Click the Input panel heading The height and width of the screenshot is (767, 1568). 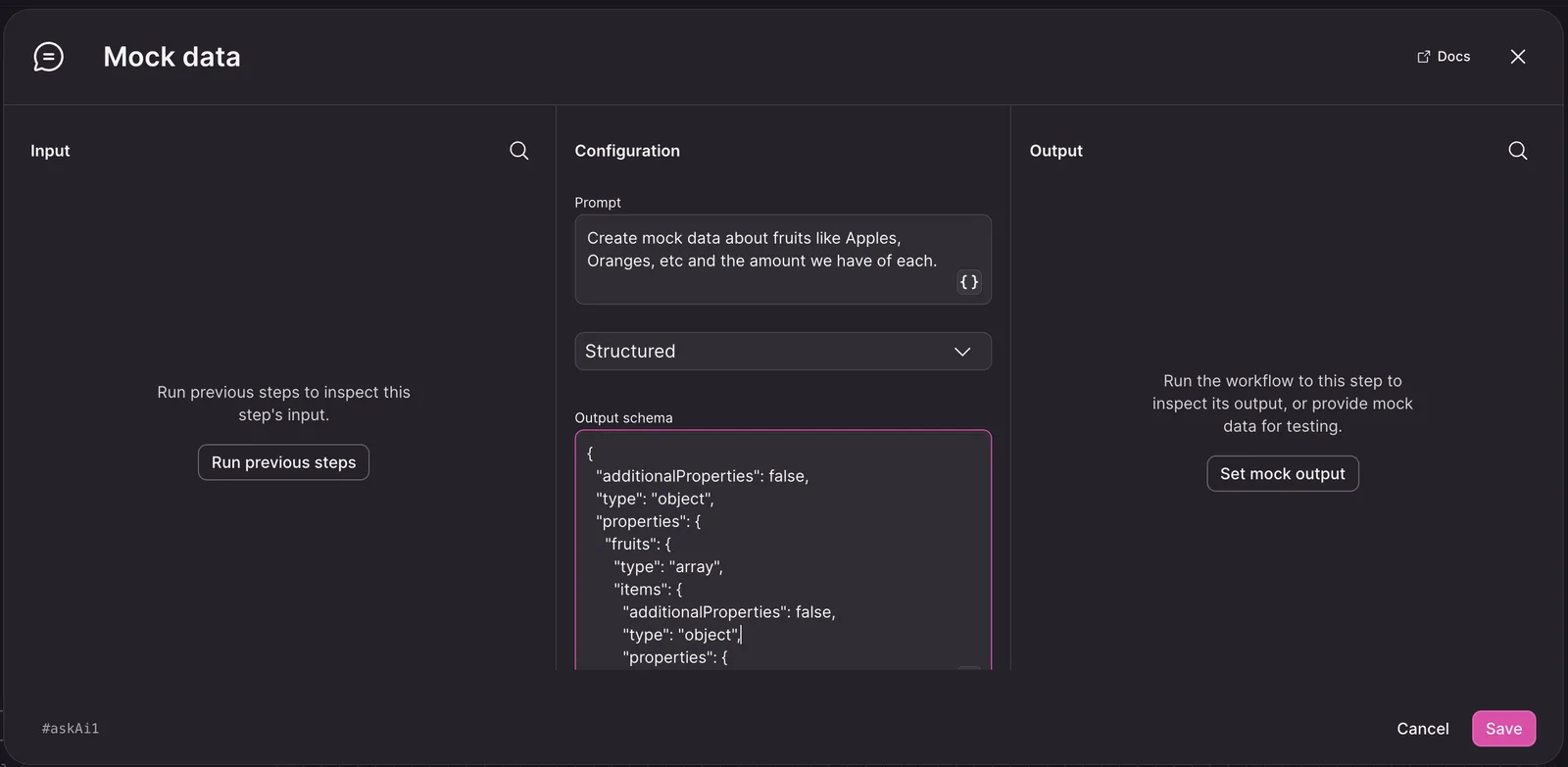(50, 151)
